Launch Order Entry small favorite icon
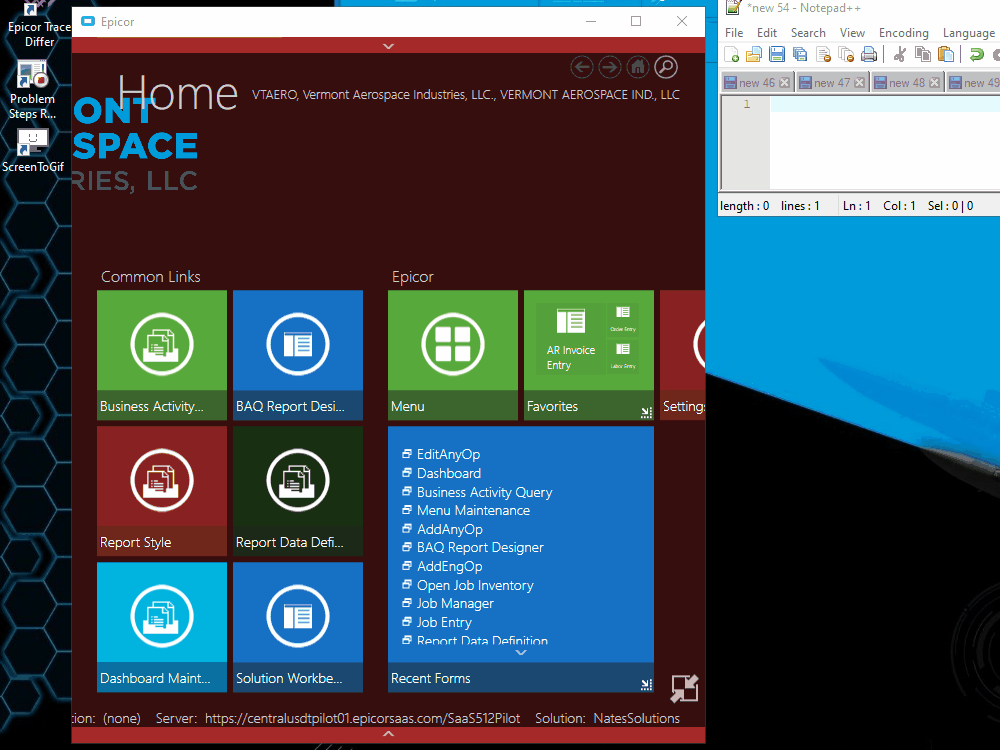 pyautogui.click(x=622, y=319)
